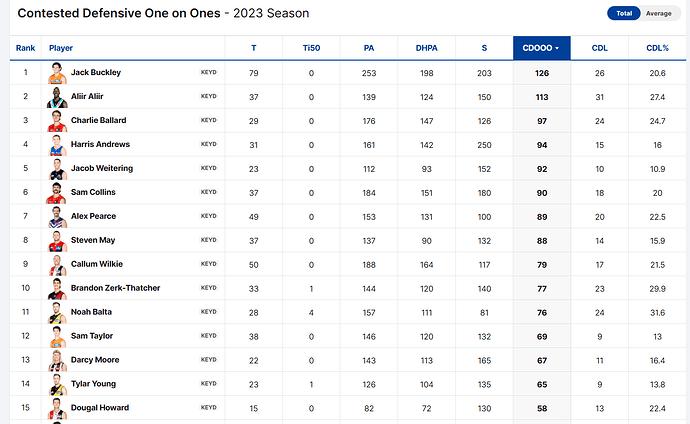Image resolution: width=690 pixels, height=424 pixels.
Task: Click Brandon Zerk-Thatcher's CDL% value 29.9
Action: pos(657,289)
